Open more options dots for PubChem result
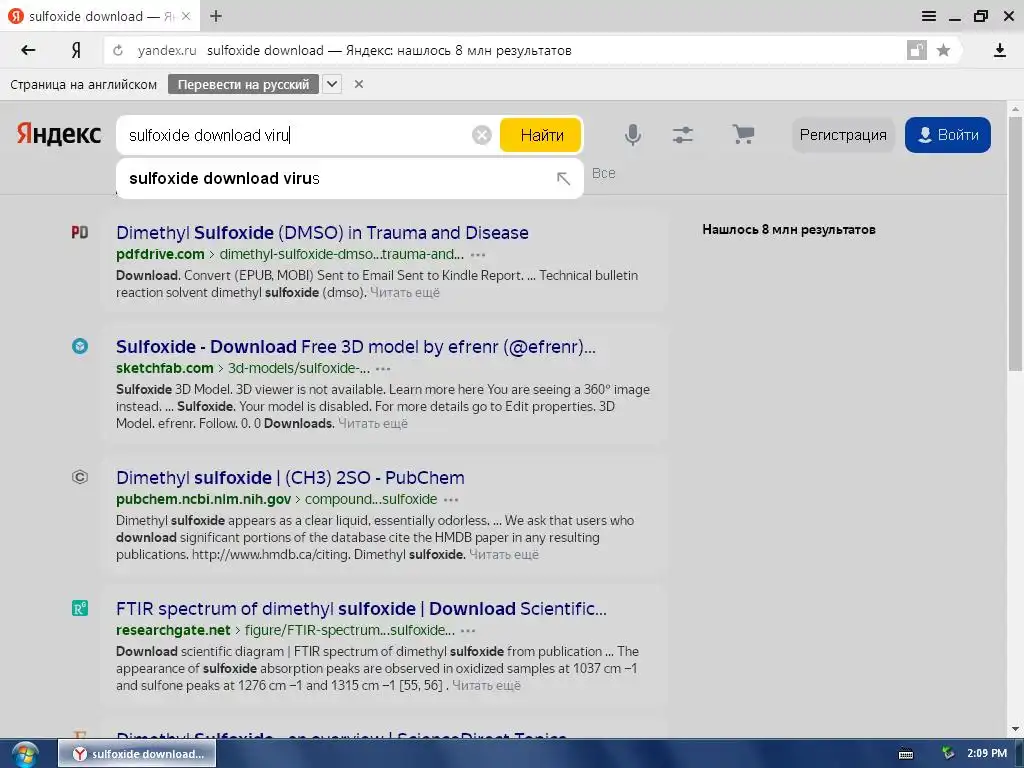The image size is (1024, 768). pyautogui.click(x=451, y=500)
